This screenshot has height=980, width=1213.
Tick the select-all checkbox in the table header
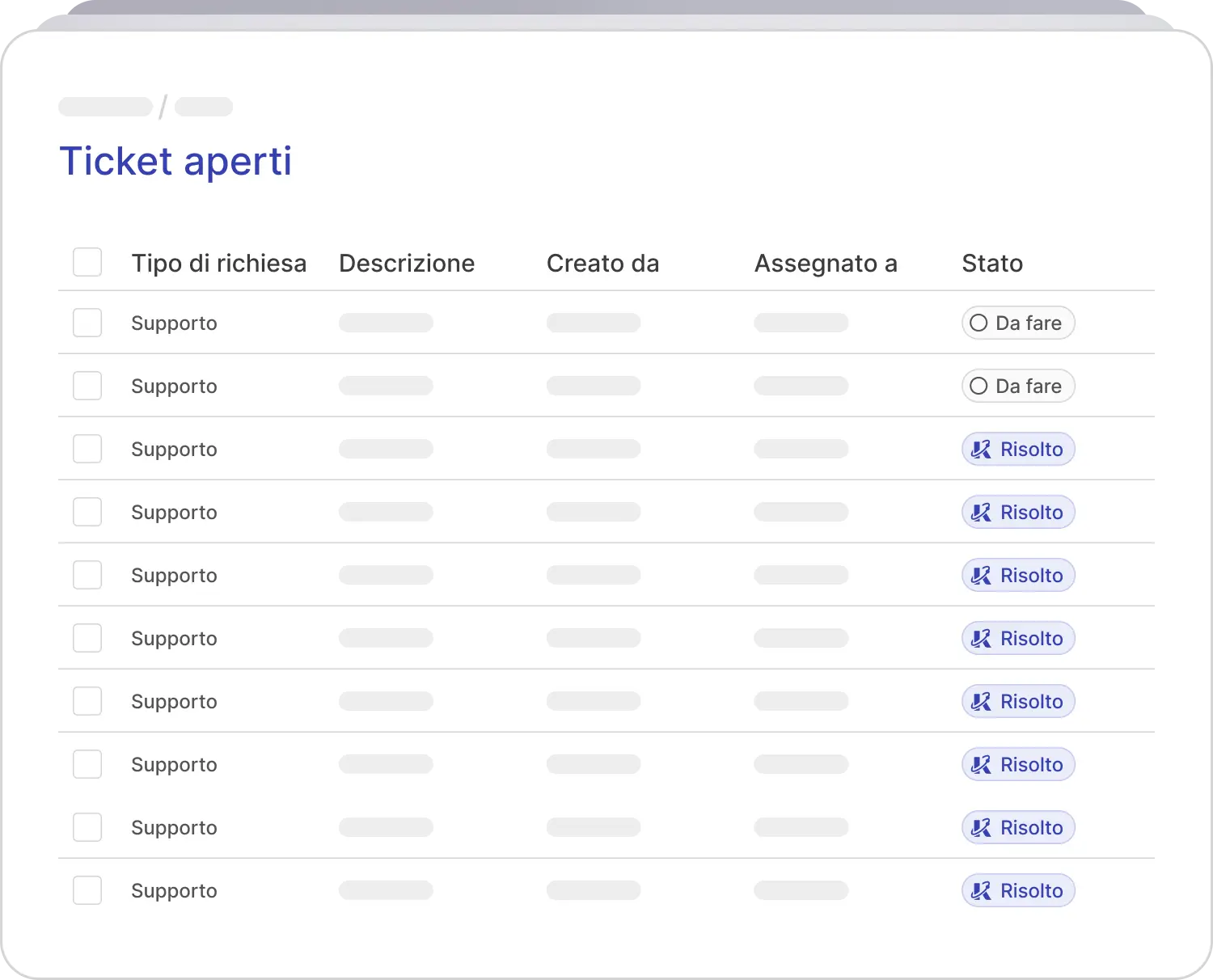[87, 262]
